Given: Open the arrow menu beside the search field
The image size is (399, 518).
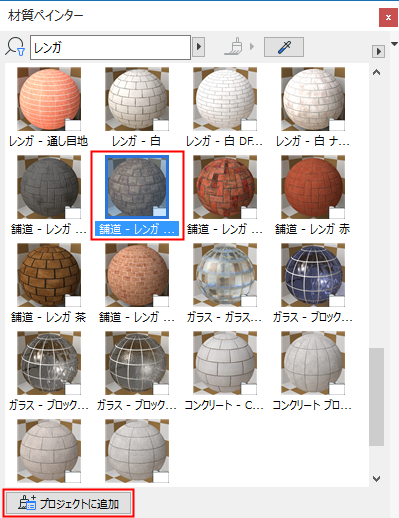Looking at the screenshot, I should click(x=199, y=46).
